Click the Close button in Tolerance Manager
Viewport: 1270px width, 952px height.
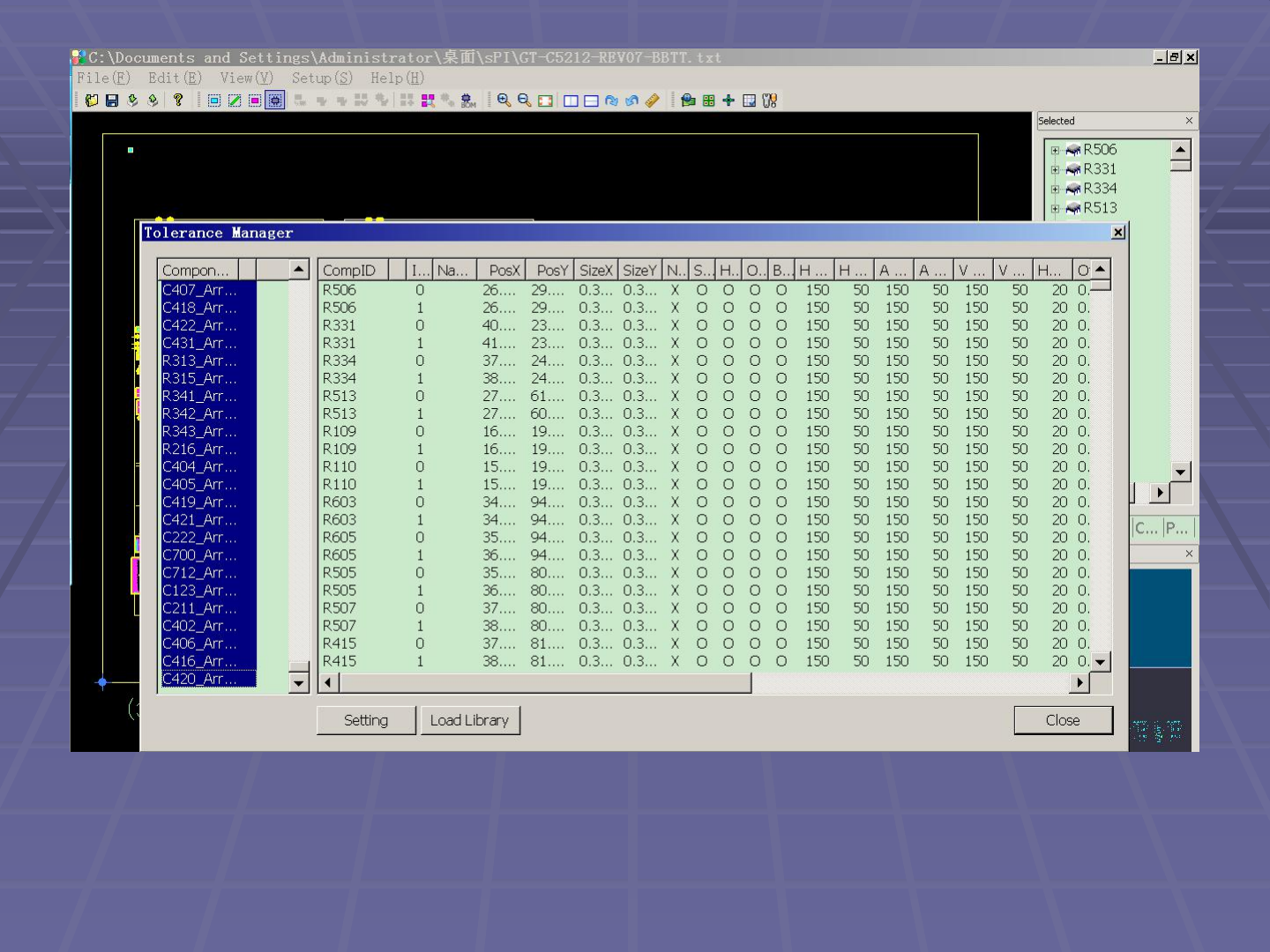[x=1062, y=720]
